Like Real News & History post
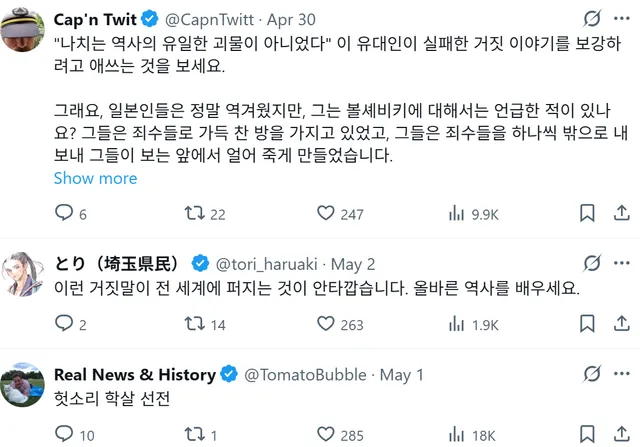Screen dimensions: 640x447 [325, 434]
